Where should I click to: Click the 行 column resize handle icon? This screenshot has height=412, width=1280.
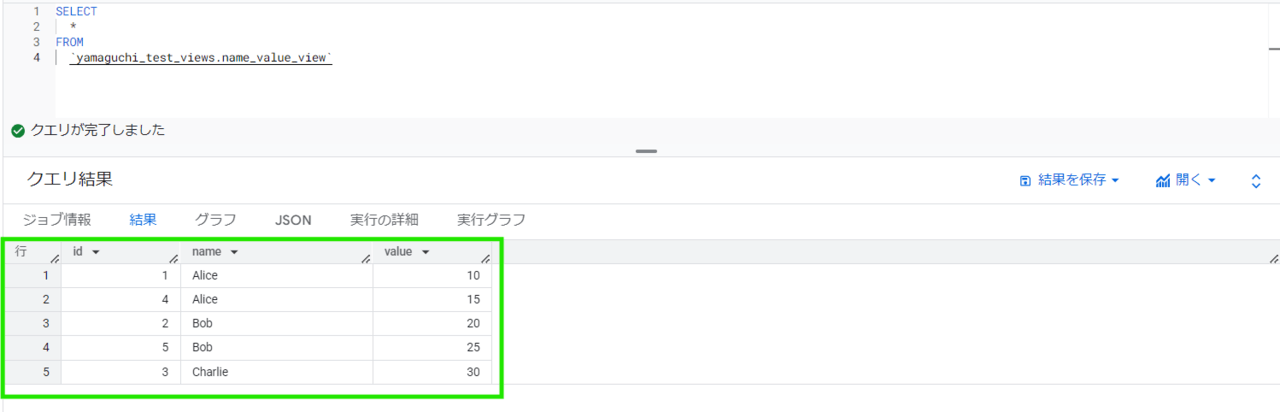click(x=54, y=259)
